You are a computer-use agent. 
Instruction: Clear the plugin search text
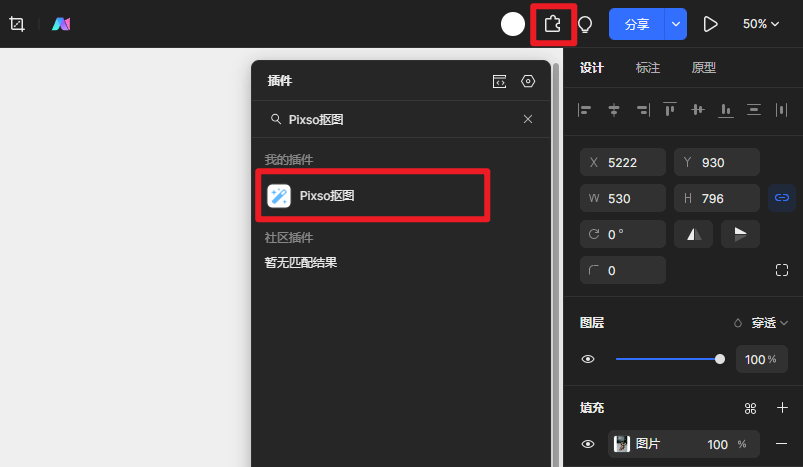(x=528, y=119)
